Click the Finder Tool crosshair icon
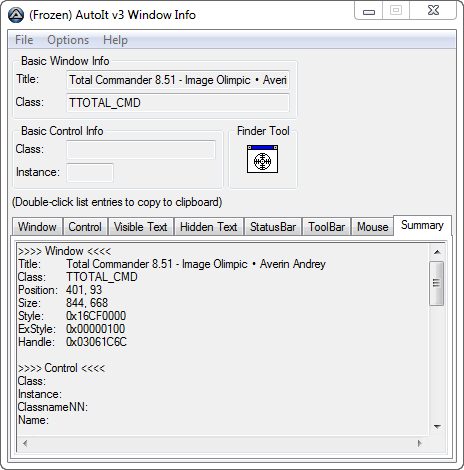Screen dimensions: 464x470 (262, 159)
